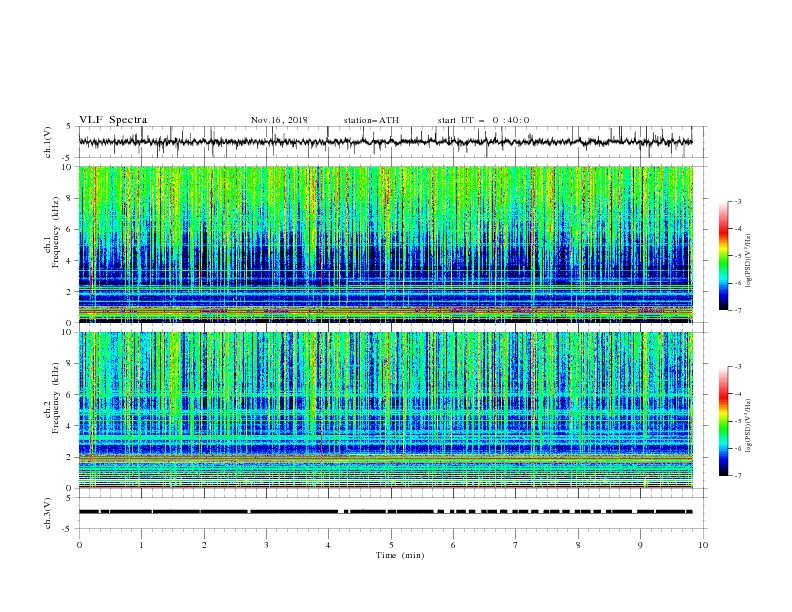Screen dimensions: 792x612
Task: Click the "4" minute tick on time axis
Action: [x=329, y=545]
